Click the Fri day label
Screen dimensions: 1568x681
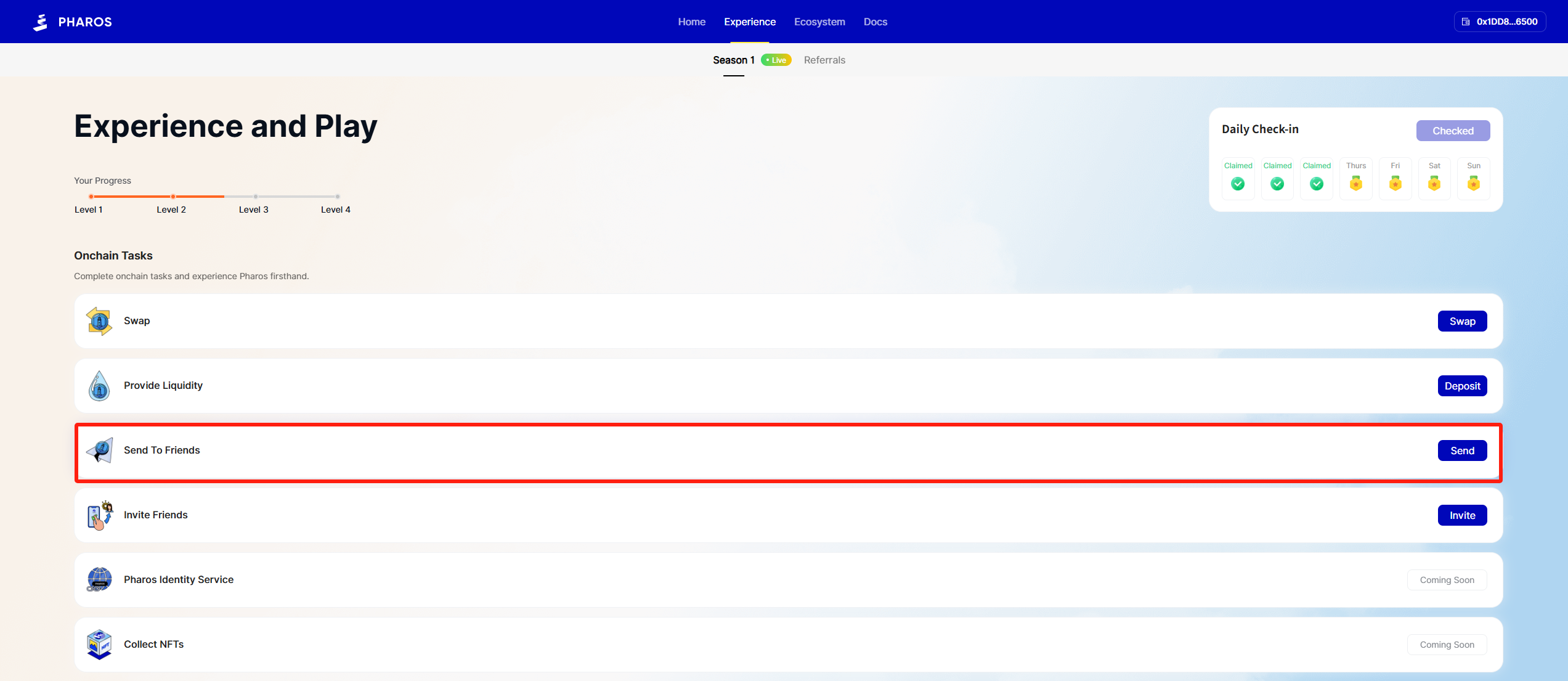tap(1395, 166)
